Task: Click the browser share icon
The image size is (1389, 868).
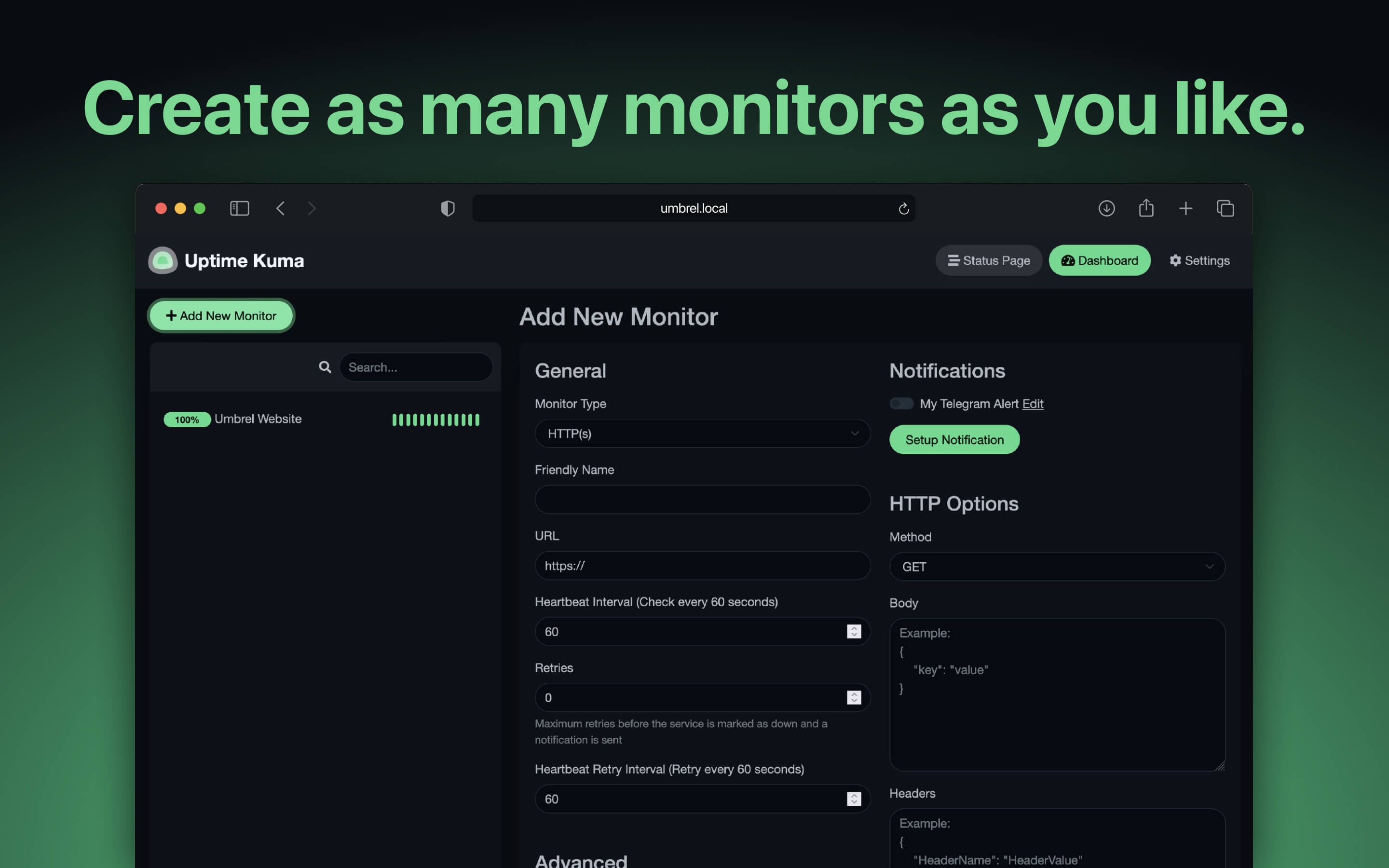Action: [x=1145, y=208]
